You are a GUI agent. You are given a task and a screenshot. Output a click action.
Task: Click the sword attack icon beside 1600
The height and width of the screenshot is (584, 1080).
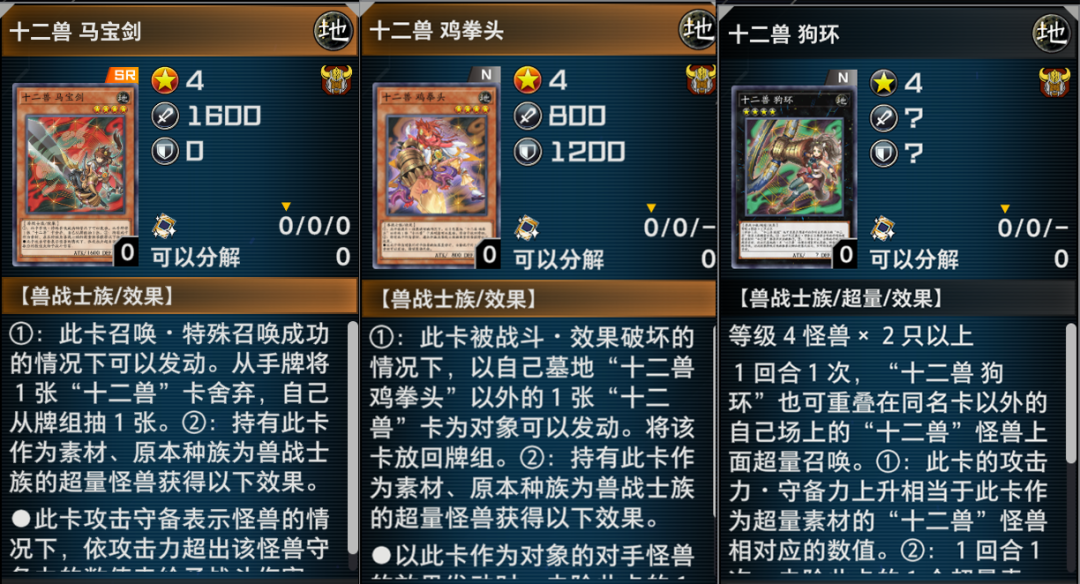165,116
